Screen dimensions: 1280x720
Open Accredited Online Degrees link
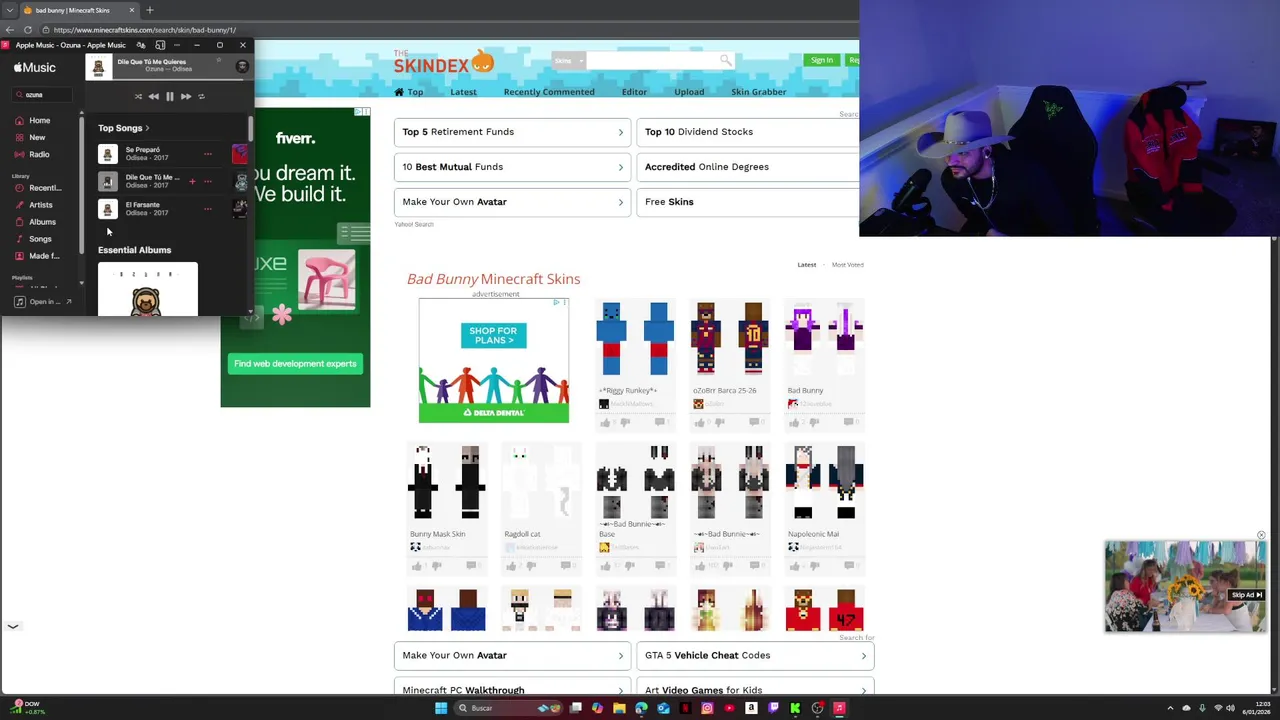tap(748, 167)
